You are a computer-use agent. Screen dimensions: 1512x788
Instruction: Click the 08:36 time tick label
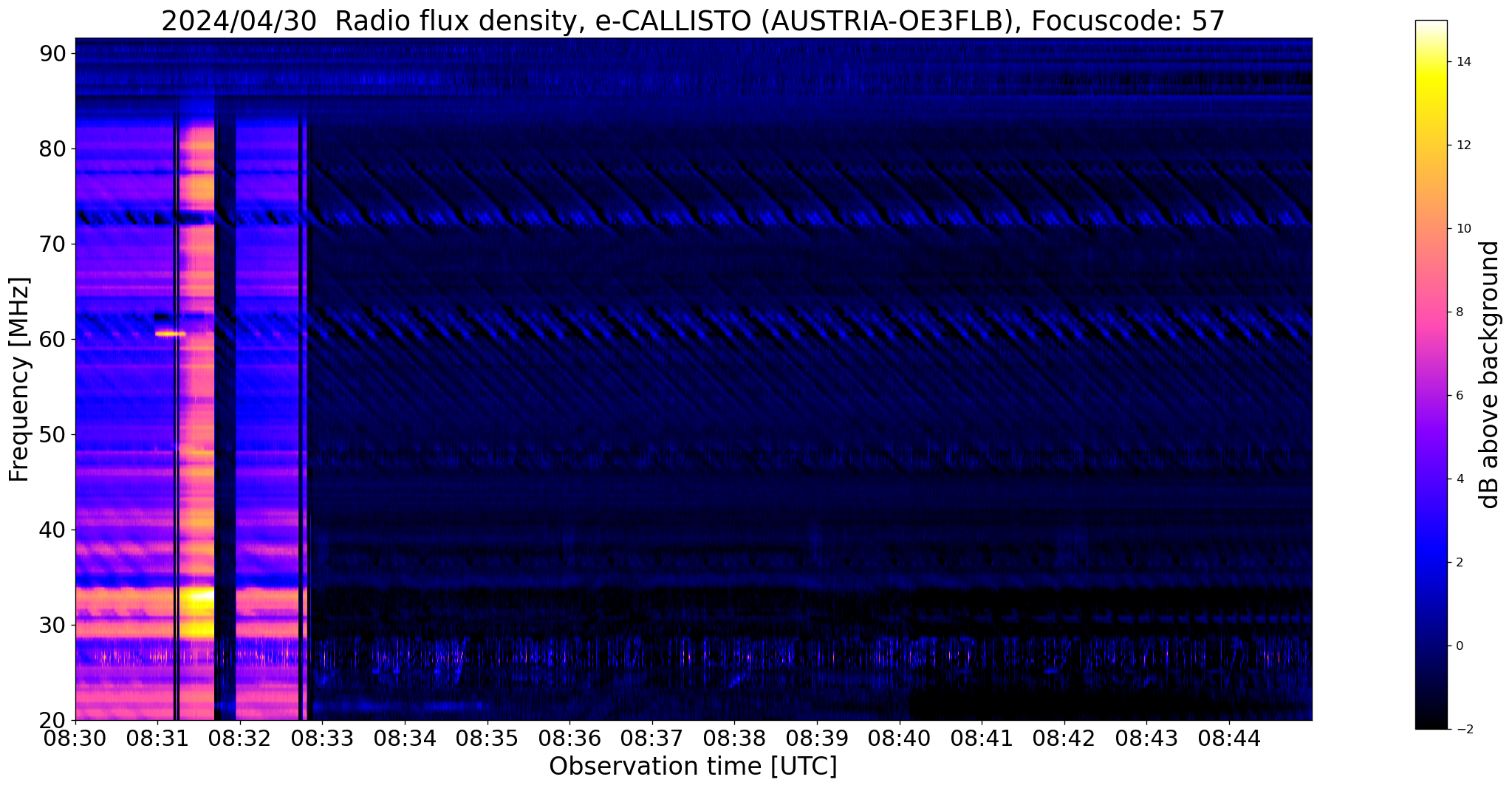coord(570,738)
